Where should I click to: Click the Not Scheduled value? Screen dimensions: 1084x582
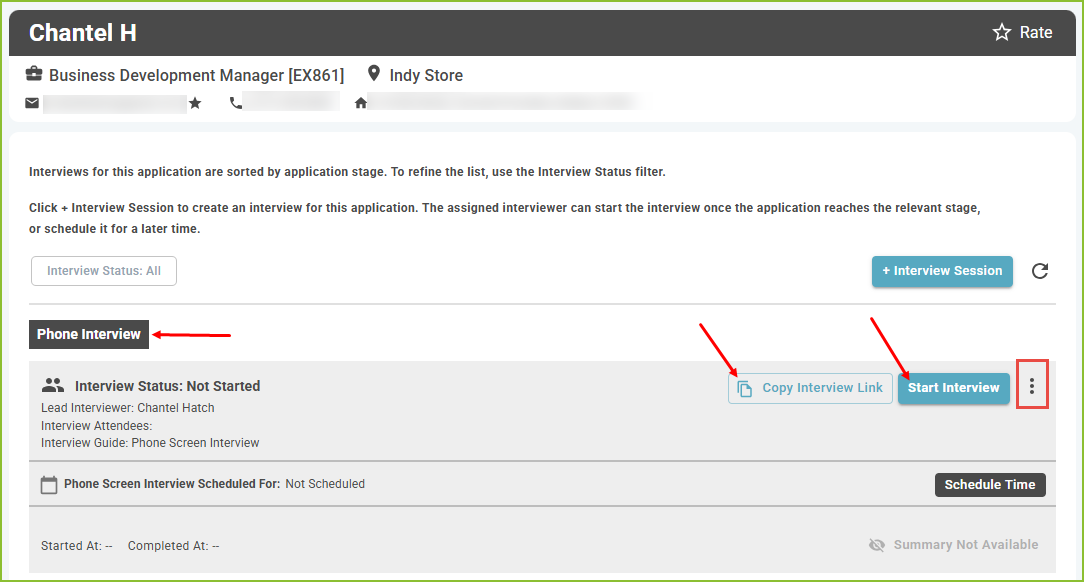[x=325, y=484]
